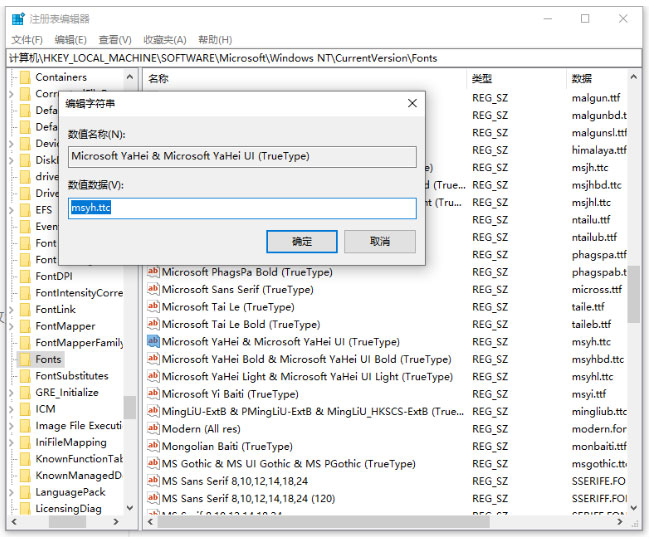The width and height of the screenshot is (650, 539).
Task: Expand the EFS tree node
Action: 12,210
